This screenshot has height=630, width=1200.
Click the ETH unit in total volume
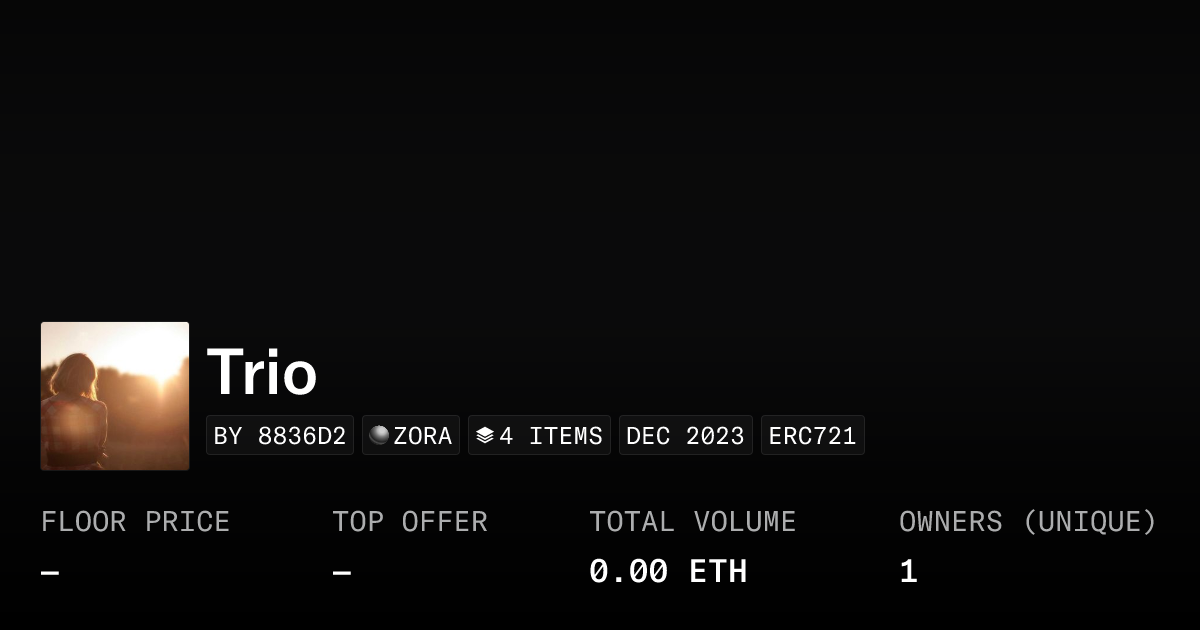pos(718,572)
